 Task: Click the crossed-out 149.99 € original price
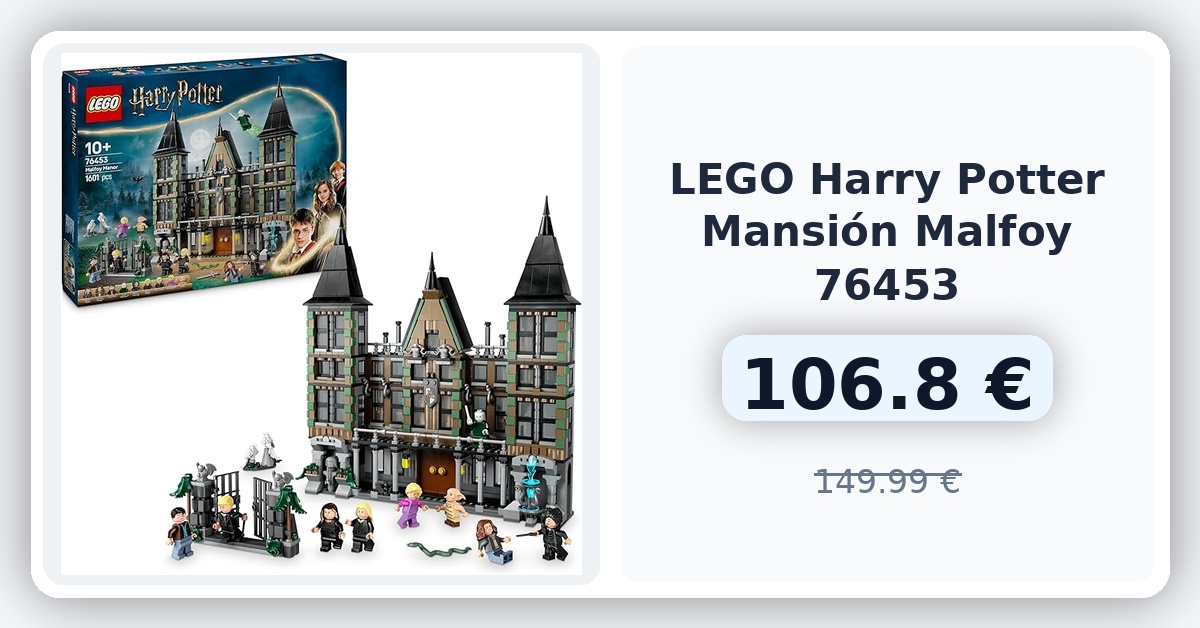pyautogui.click(x=887, y=481)
